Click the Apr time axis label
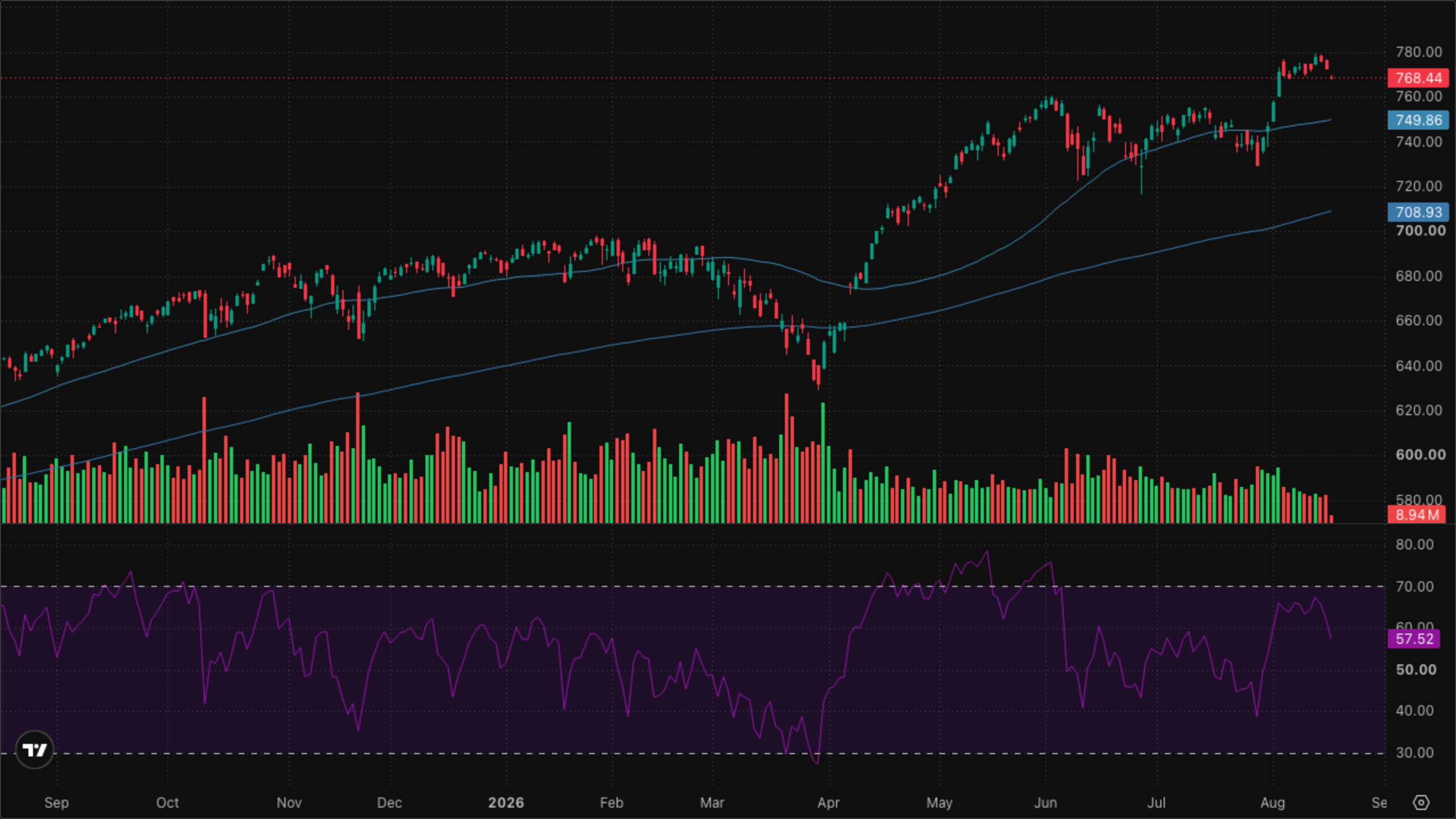This screenshot has width=1456, height=819. click(x=828, y=803)
